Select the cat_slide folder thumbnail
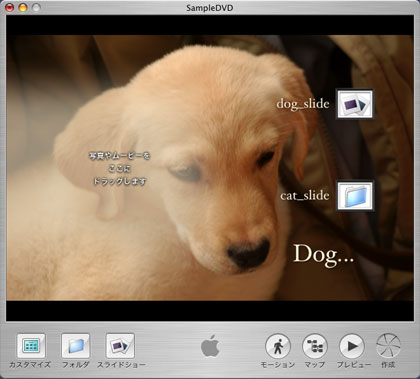 tap(355, 196)
